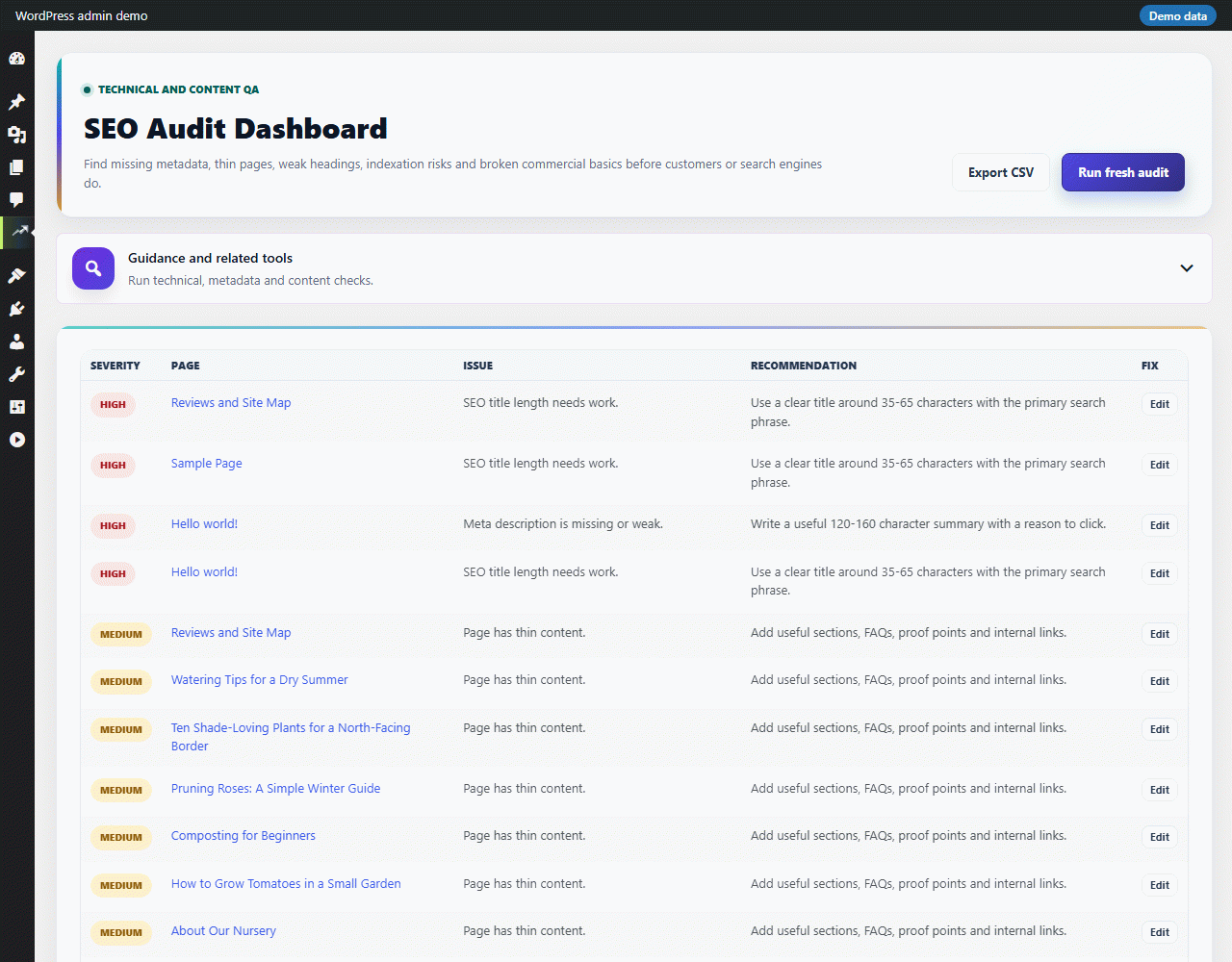Open the About Our Nursery link
Viewport: 1232px width, 962px height.
point(223,931)
